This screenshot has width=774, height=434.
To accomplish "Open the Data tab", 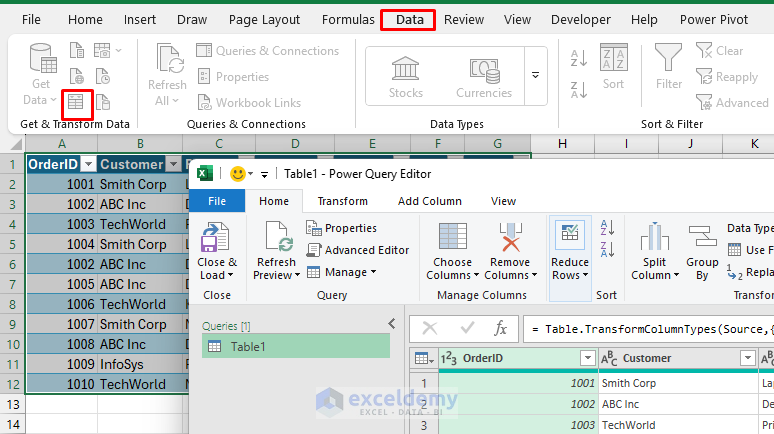I will 410,20.
